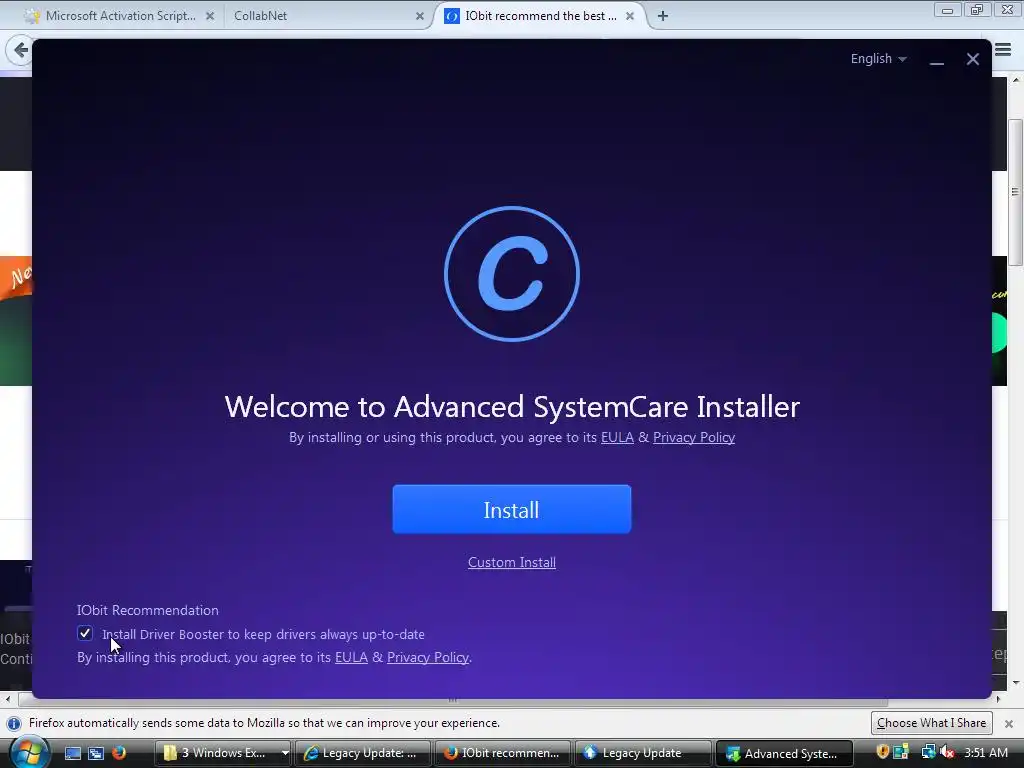The height and width of the screenshot is (768, 1024).
Task: Dismiss the Firefox data notification bar
Action: (x=1008, y=724)
